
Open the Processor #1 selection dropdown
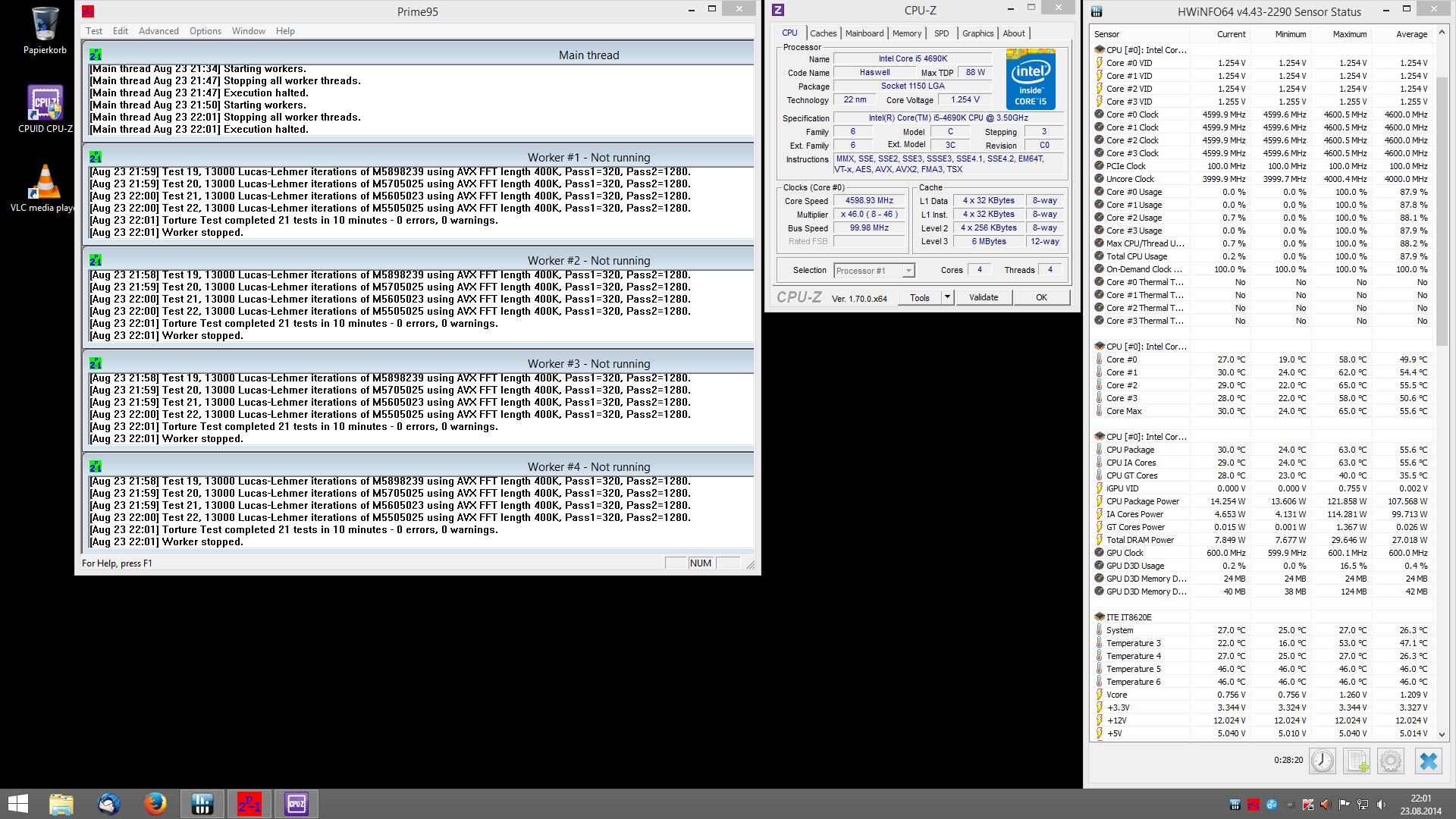pos(874,271)
